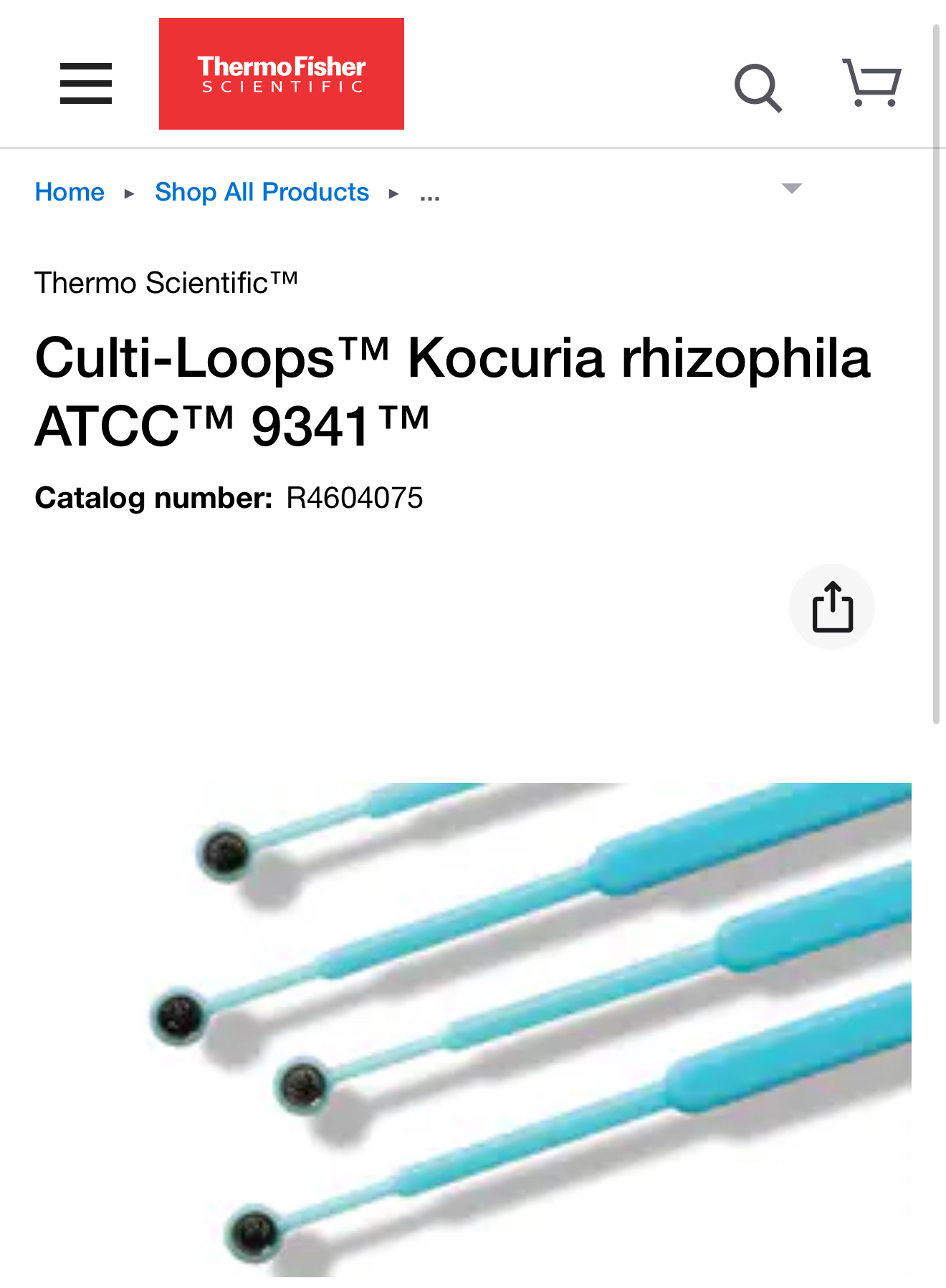Click the arrow separator after Shop All Products

click(393, 193)
